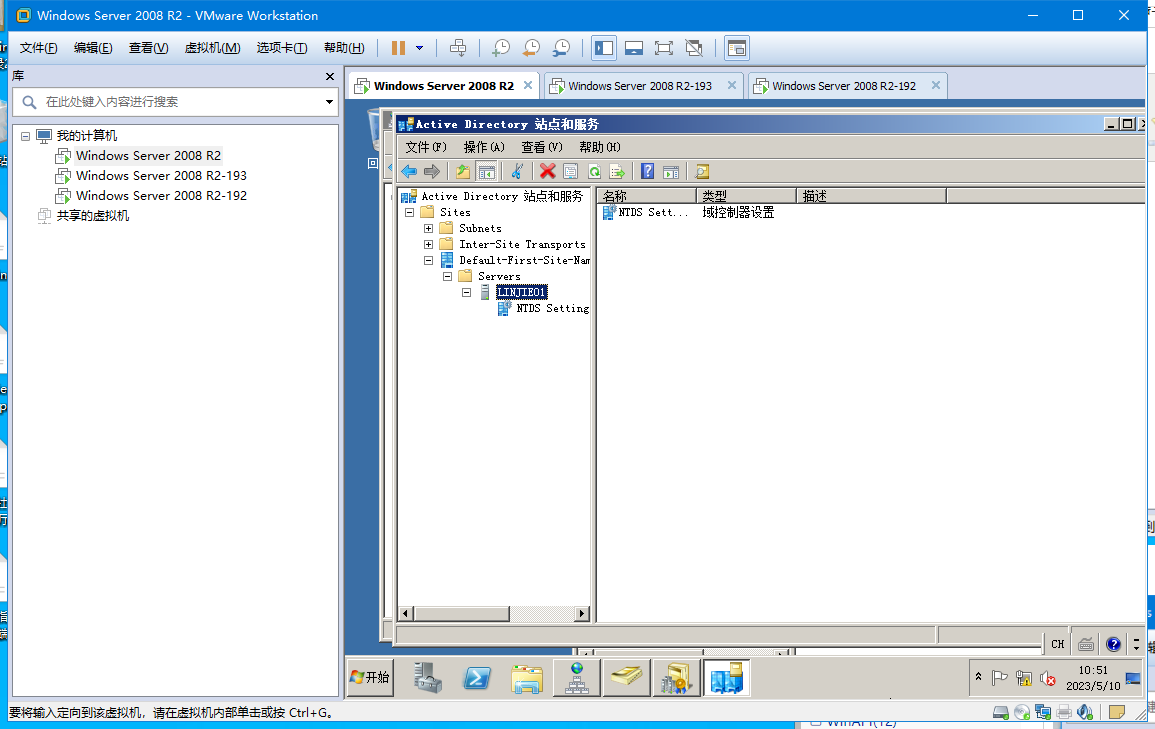This screenshot has height=729, width=1155.
Task: Open the 操作(A) menu in Active Directory window
Action: pyautogui.click(x=484, y=147)
